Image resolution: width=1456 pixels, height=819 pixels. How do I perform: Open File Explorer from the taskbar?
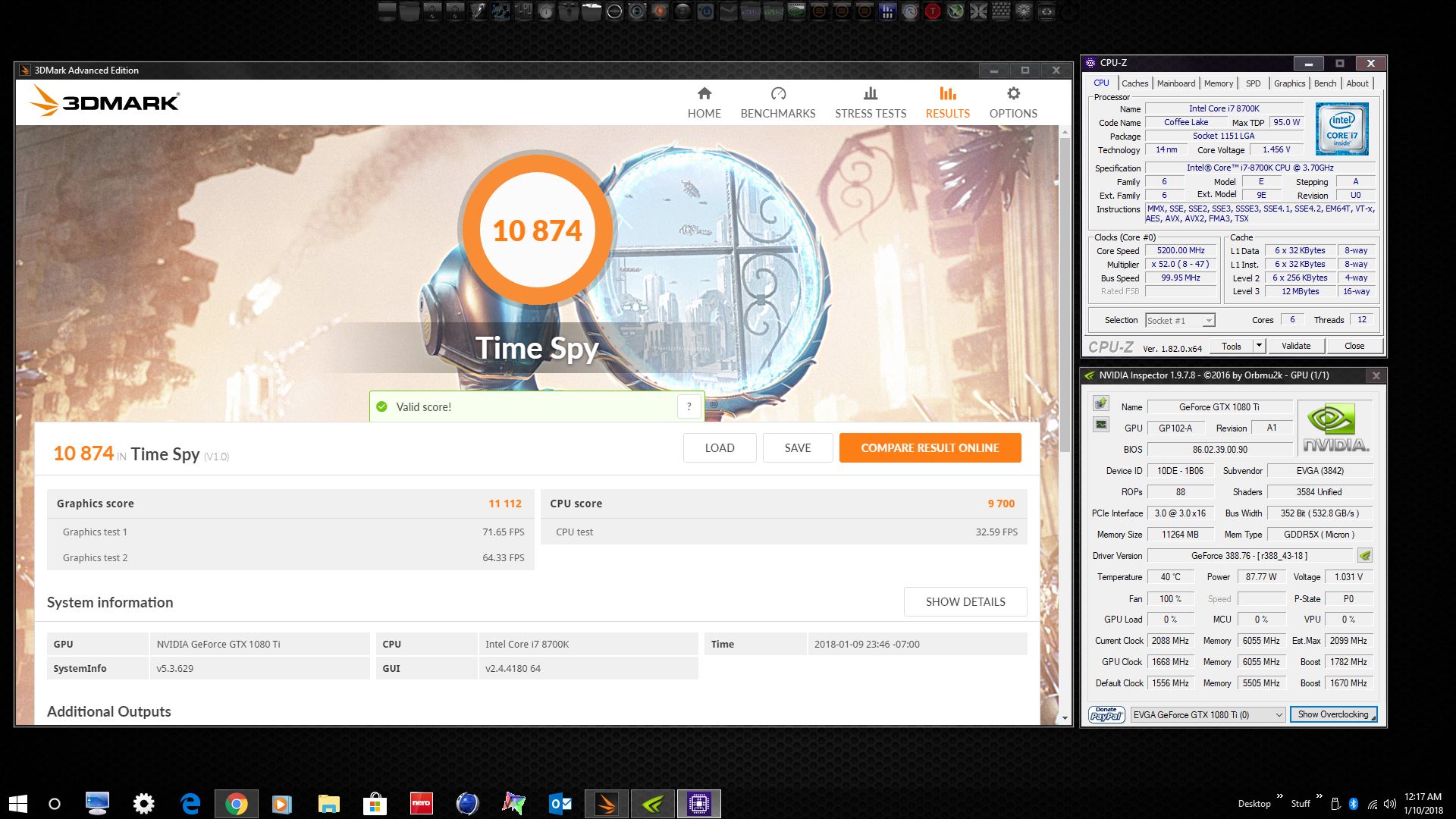pos(328,804)
